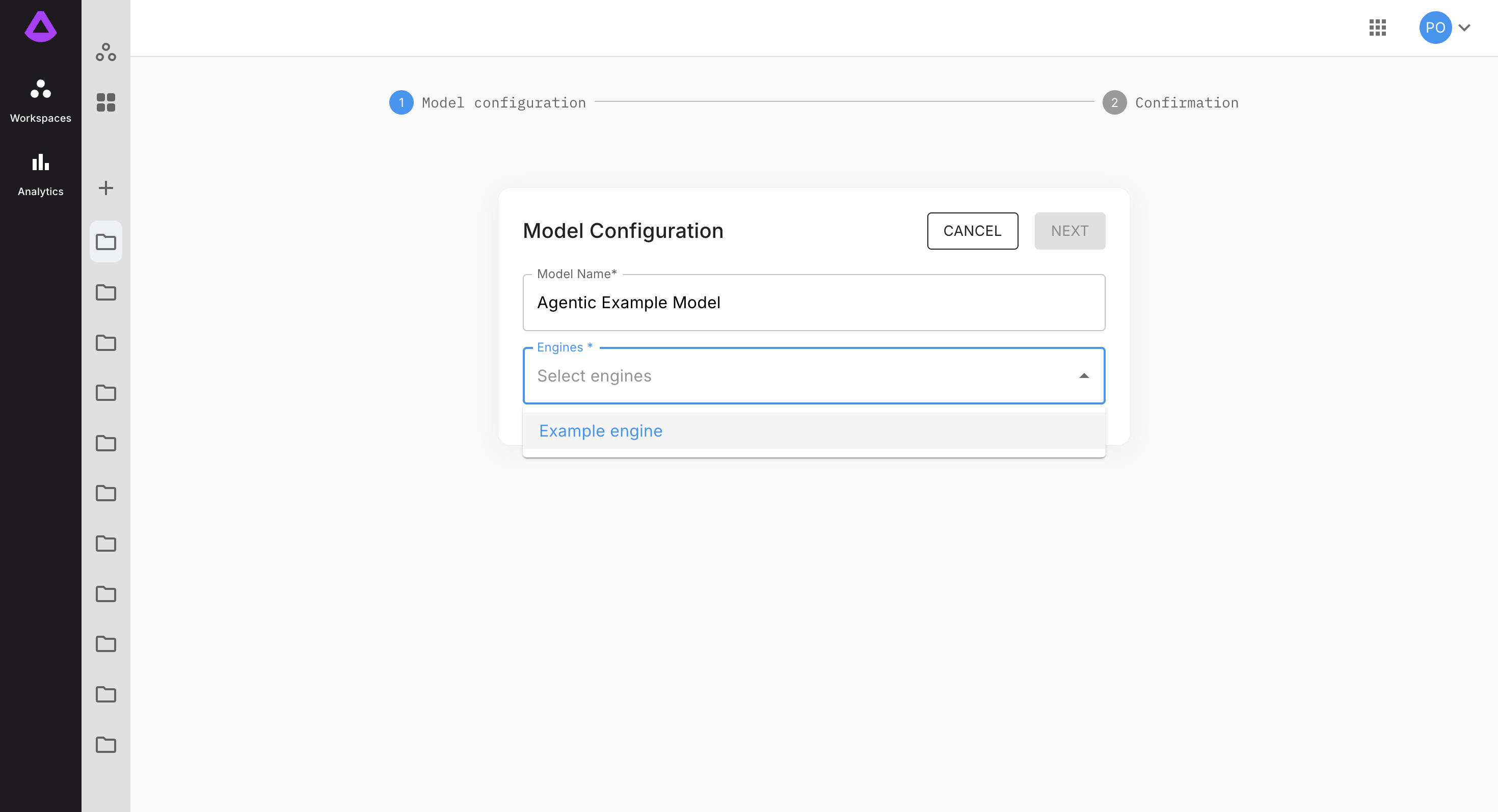The image size is (1498, 812).
Task: Open the apps grid launcher icon
Action: [1378, 28]
